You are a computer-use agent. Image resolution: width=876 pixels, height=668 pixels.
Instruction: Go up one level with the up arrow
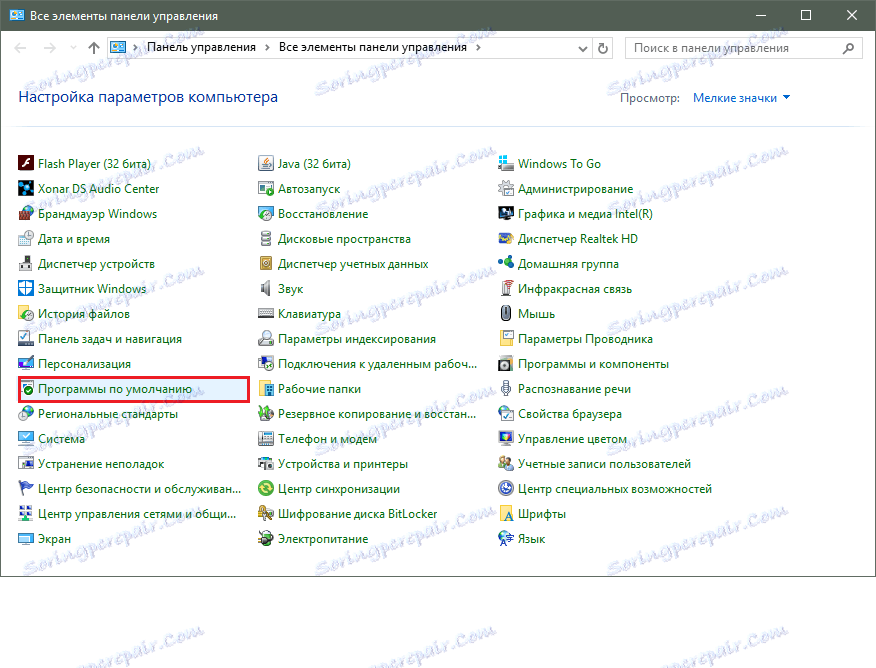click(94, 48)
